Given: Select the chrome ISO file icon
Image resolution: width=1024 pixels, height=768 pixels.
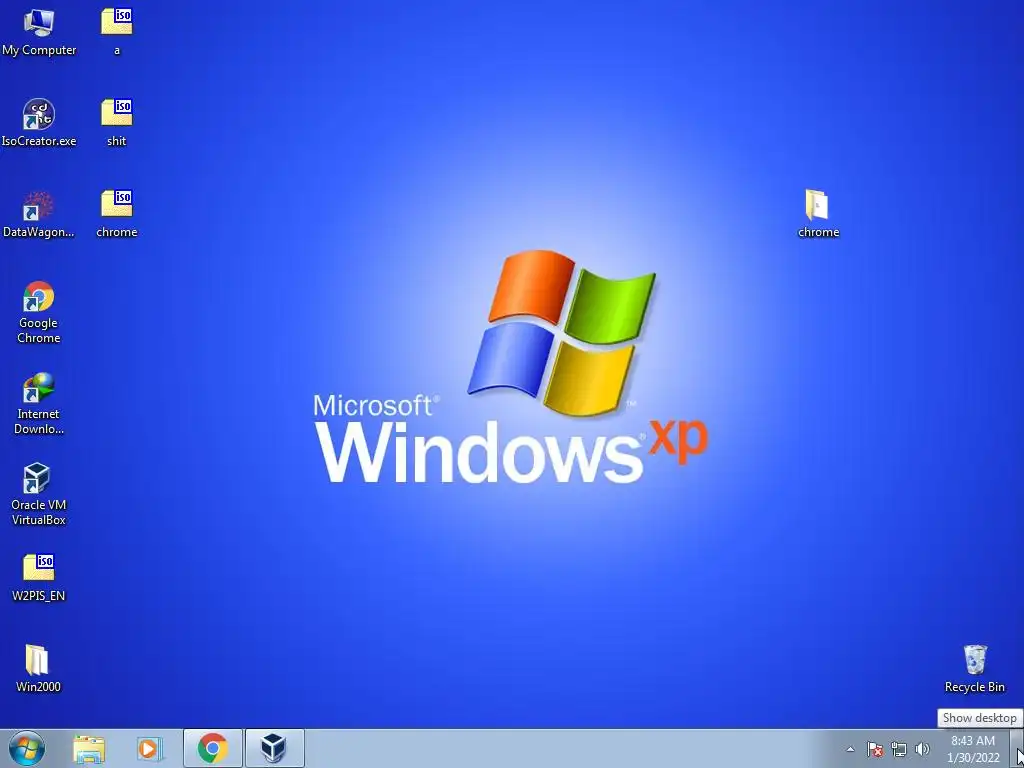Looking at the screenshot, I should pos(116,214).
